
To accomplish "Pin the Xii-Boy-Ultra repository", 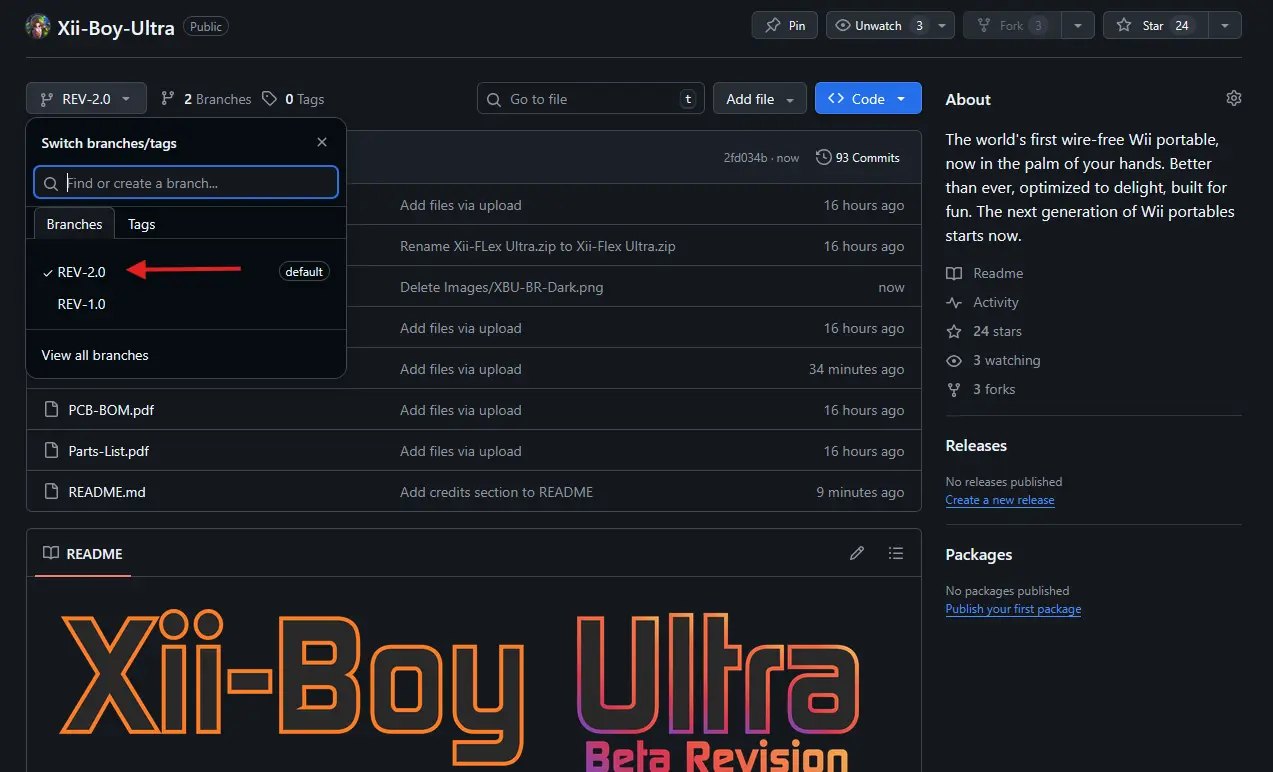I will tap(785, 26).
